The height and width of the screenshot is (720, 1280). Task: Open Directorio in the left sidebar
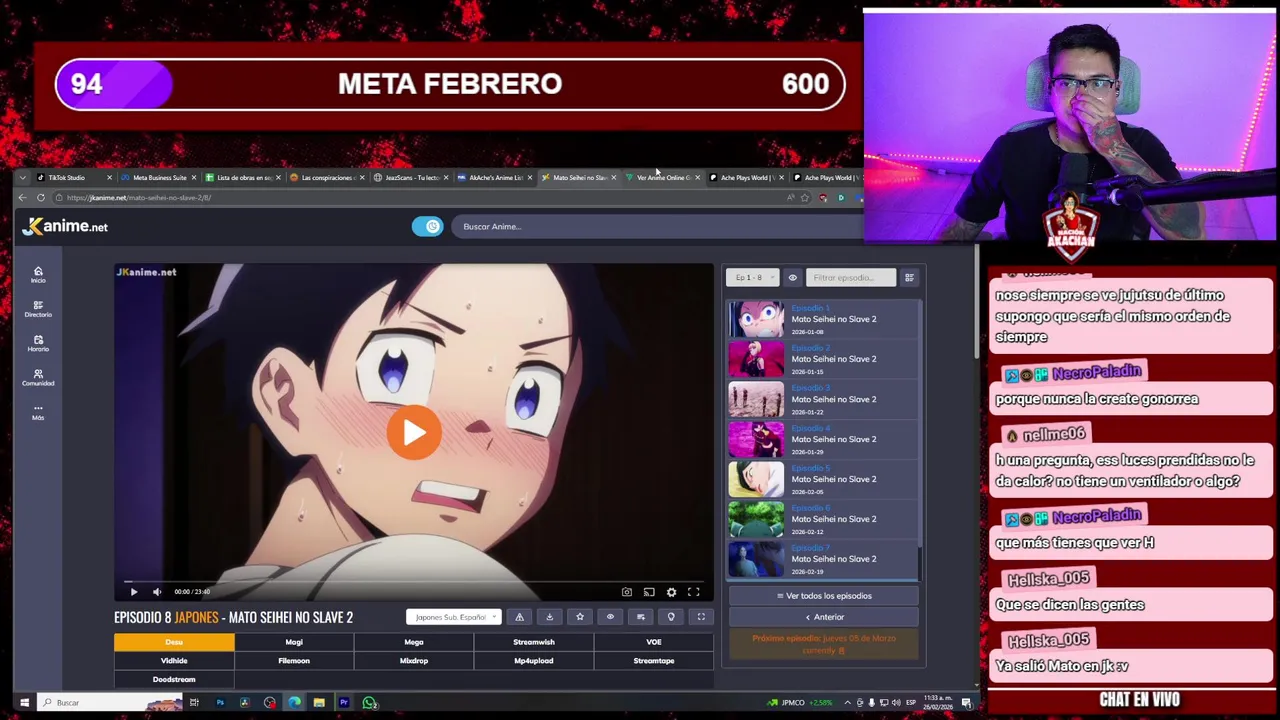[x=38, y=309]
